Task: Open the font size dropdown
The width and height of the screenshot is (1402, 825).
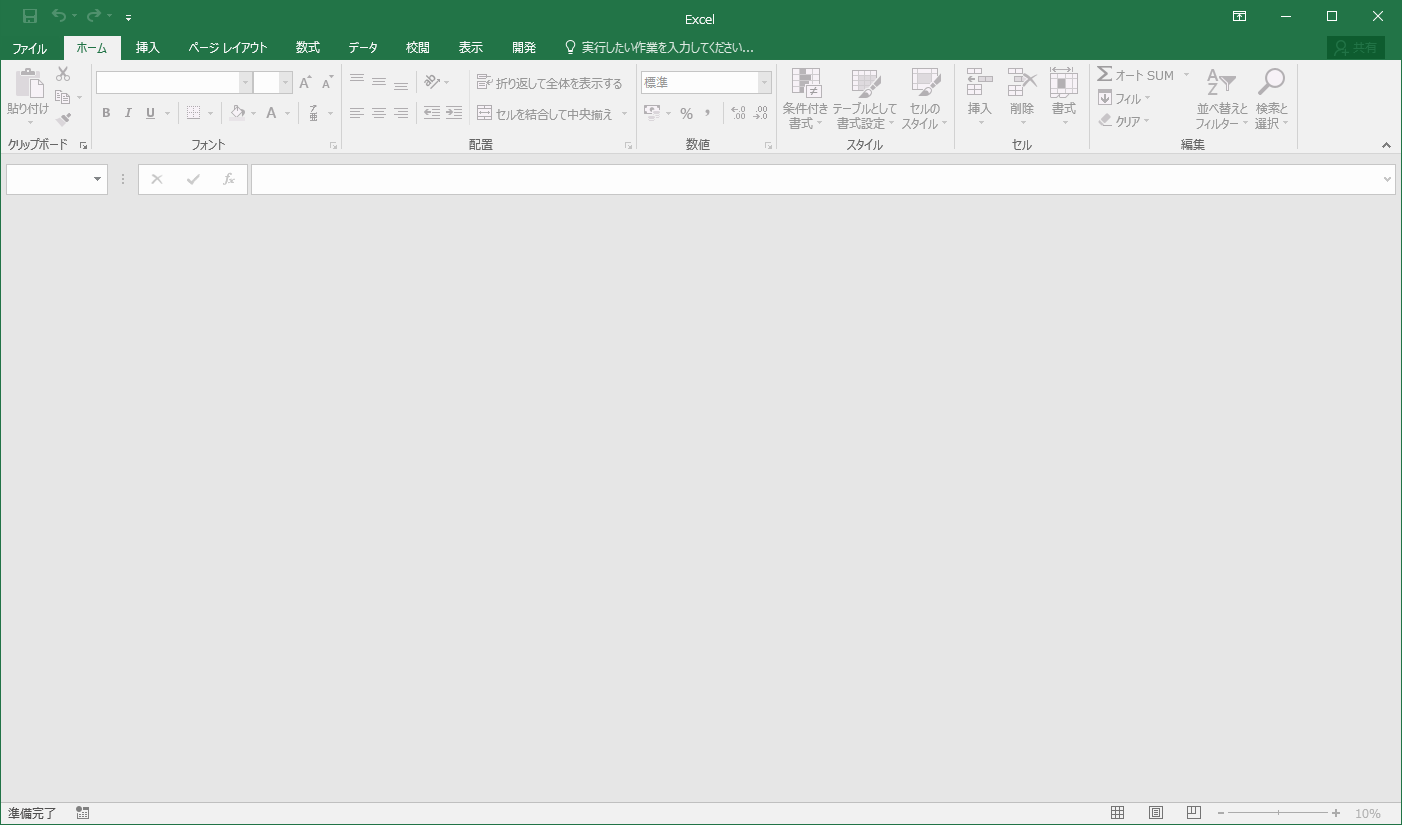Action: [x=285, y=83]
